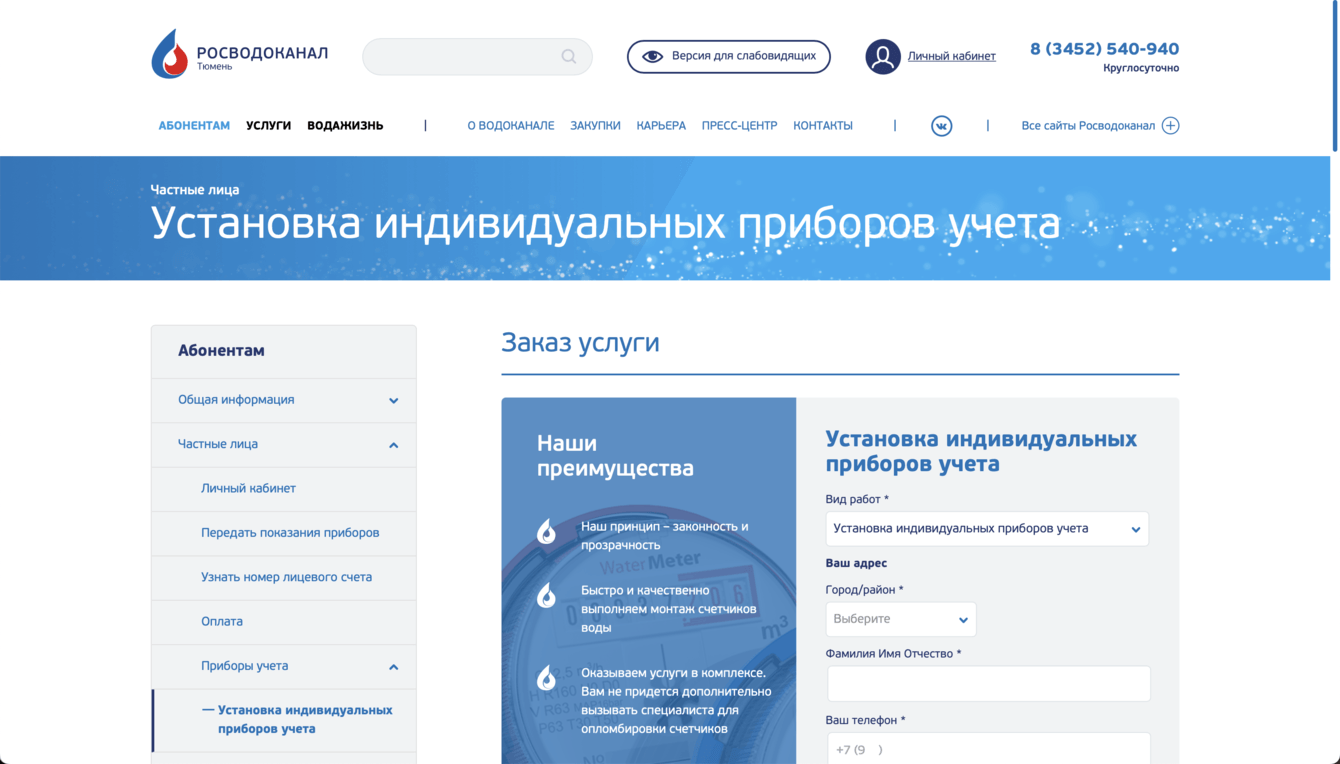Viewport: 1340px width, 764px height.
Task: Click the Фамилия Имя Отчество input field
Action: coord(989,684)
